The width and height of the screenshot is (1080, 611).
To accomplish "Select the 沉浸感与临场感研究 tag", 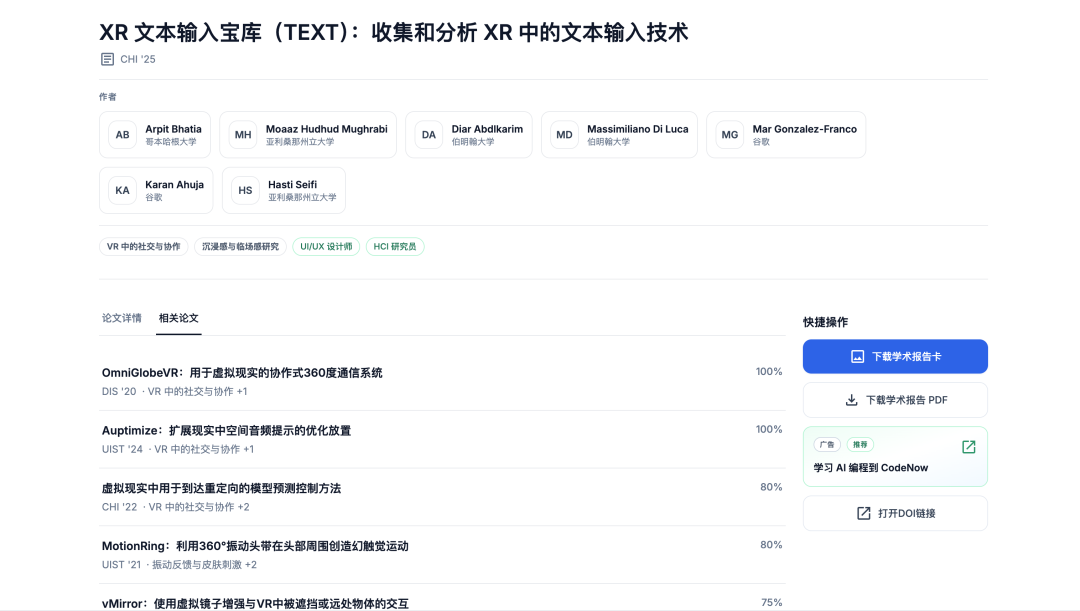I will (x=240, y=246).
